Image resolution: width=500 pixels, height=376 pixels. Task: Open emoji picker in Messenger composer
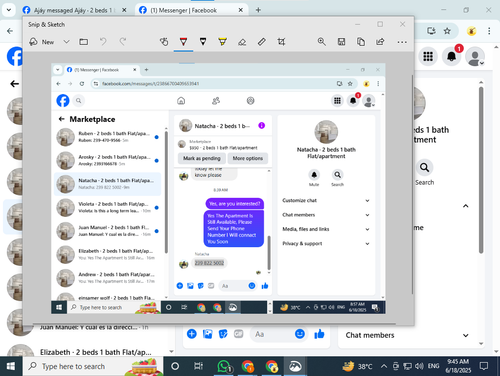[300, 334]
